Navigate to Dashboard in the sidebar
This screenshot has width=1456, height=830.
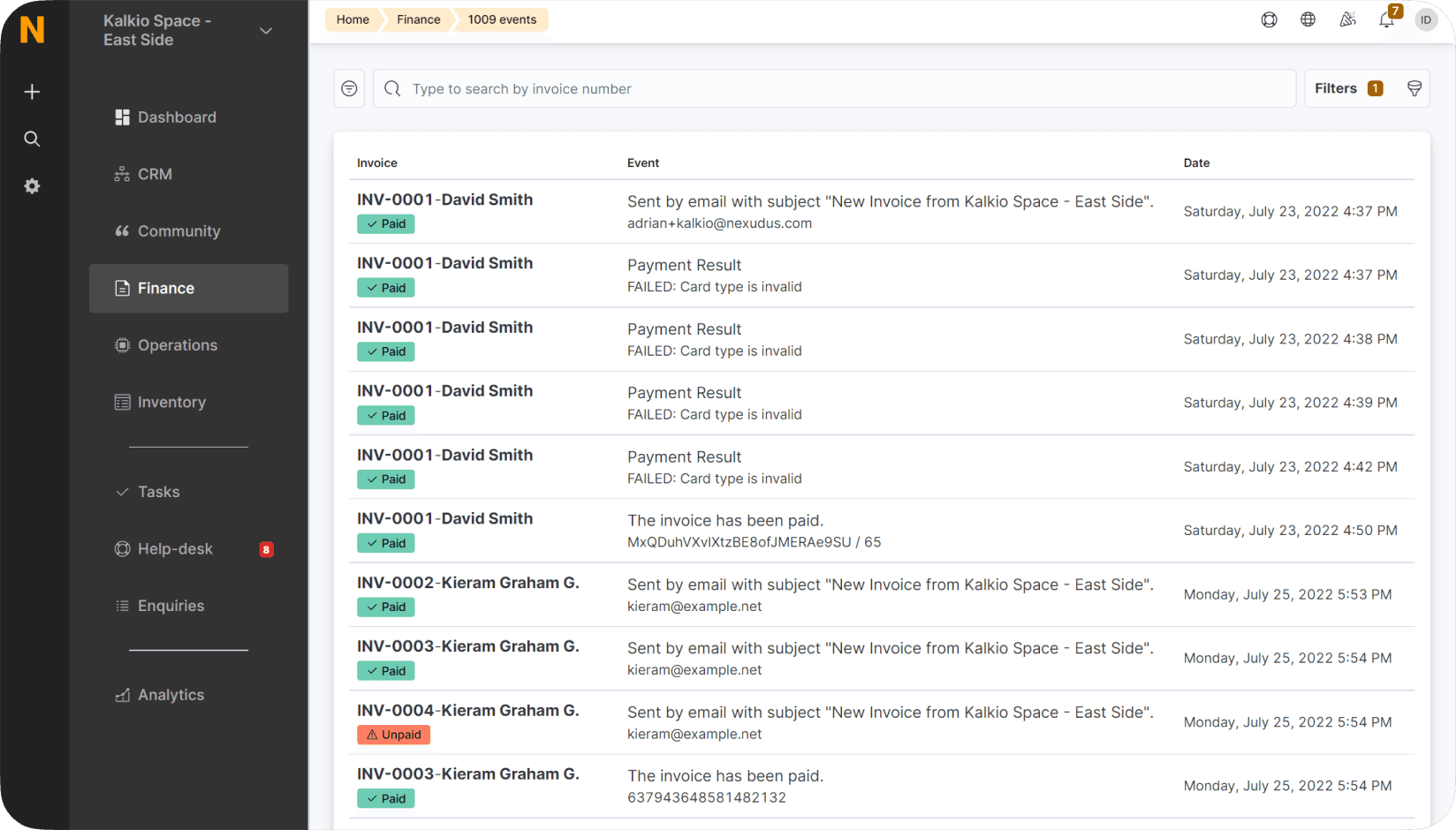[177, 117]
